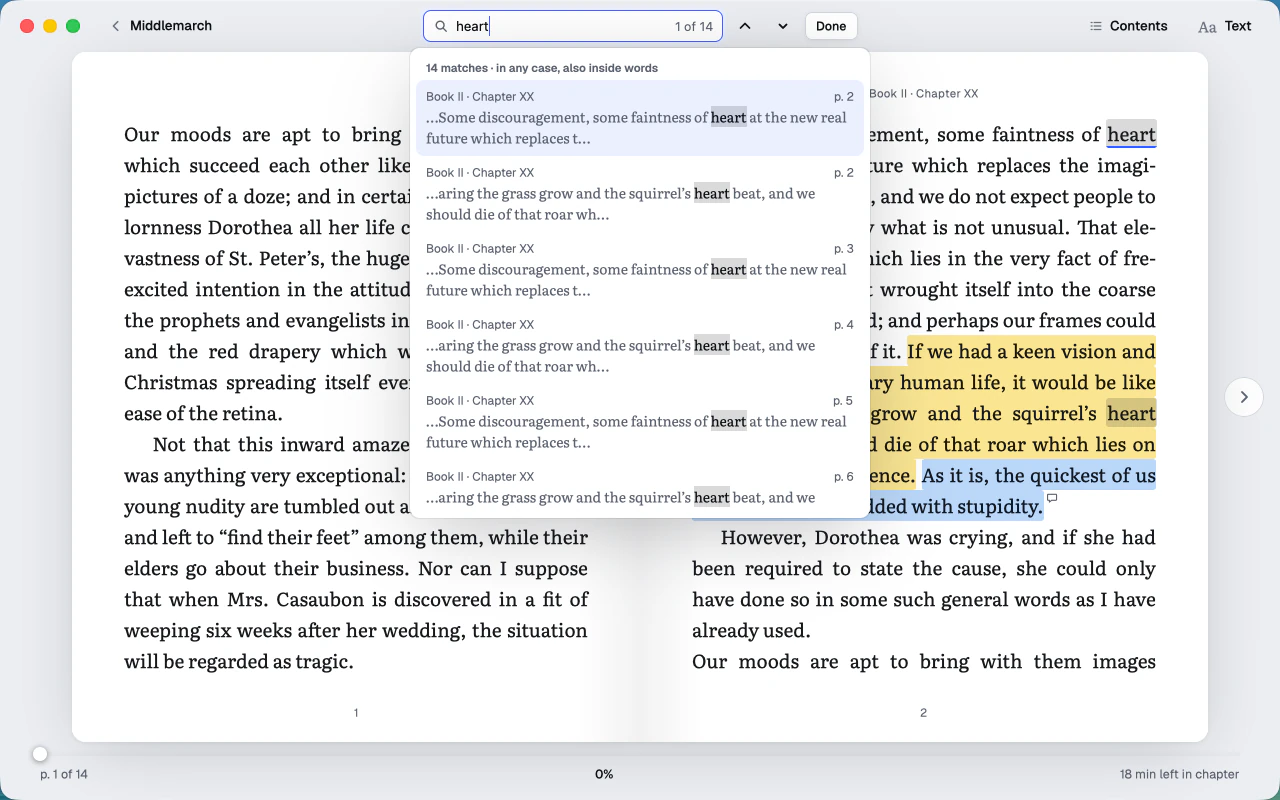Click the right page's "Book II · Chapter XX" header
1280x800 pixels.
click(x=923, y=93)
